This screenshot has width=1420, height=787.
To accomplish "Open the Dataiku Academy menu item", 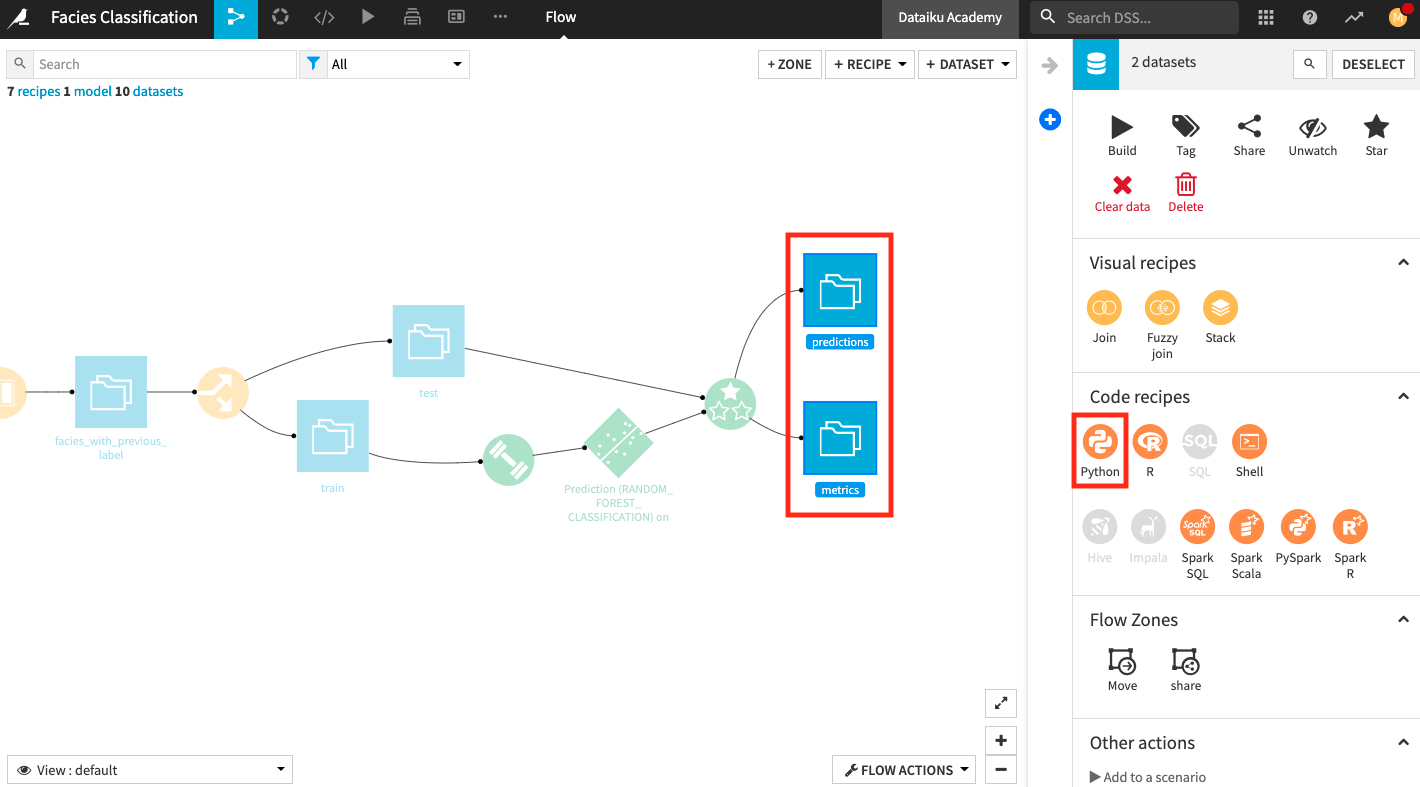I will [949, 17].
